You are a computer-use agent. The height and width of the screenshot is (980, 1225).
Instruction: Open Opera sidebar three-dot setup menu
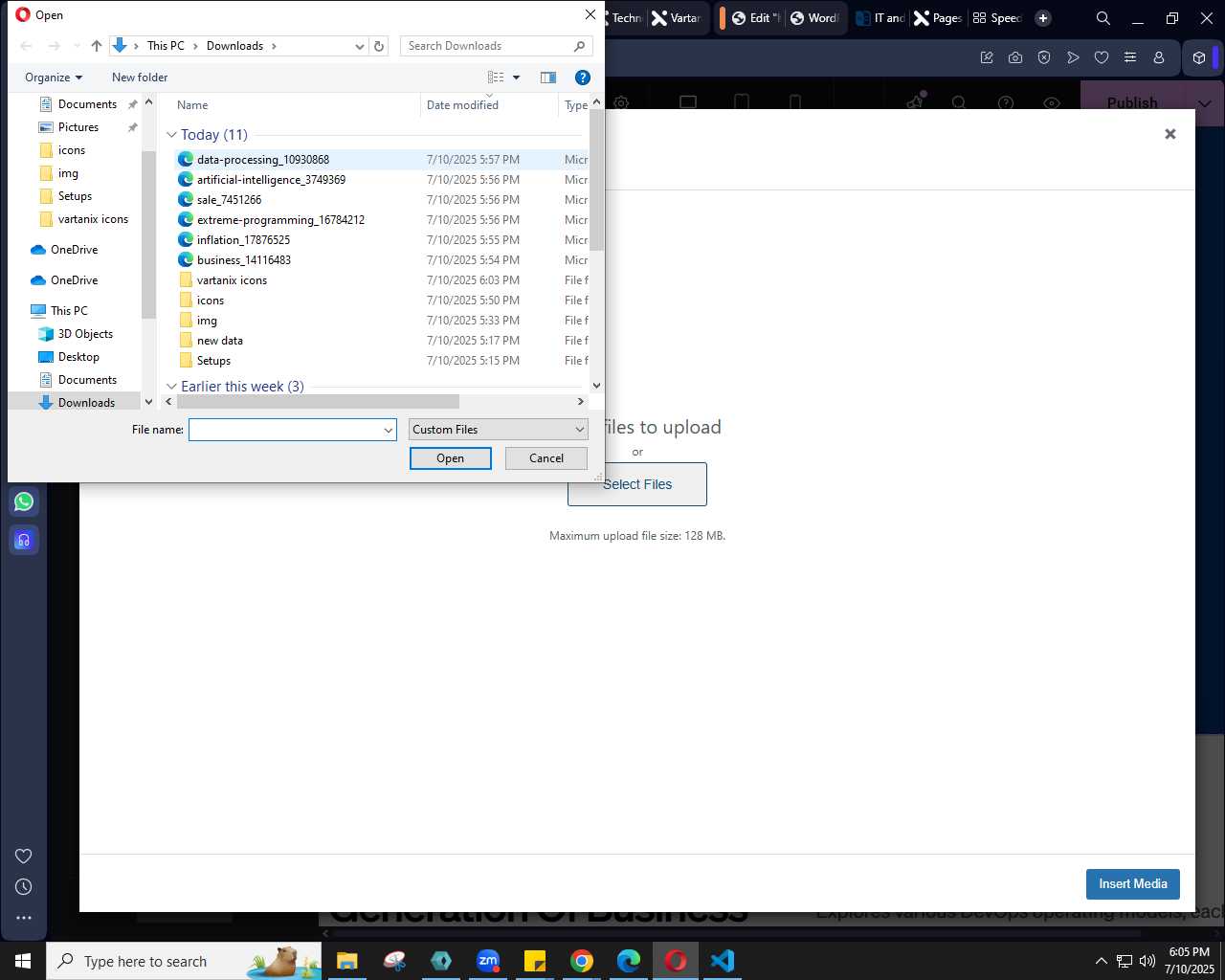point(24,918)
